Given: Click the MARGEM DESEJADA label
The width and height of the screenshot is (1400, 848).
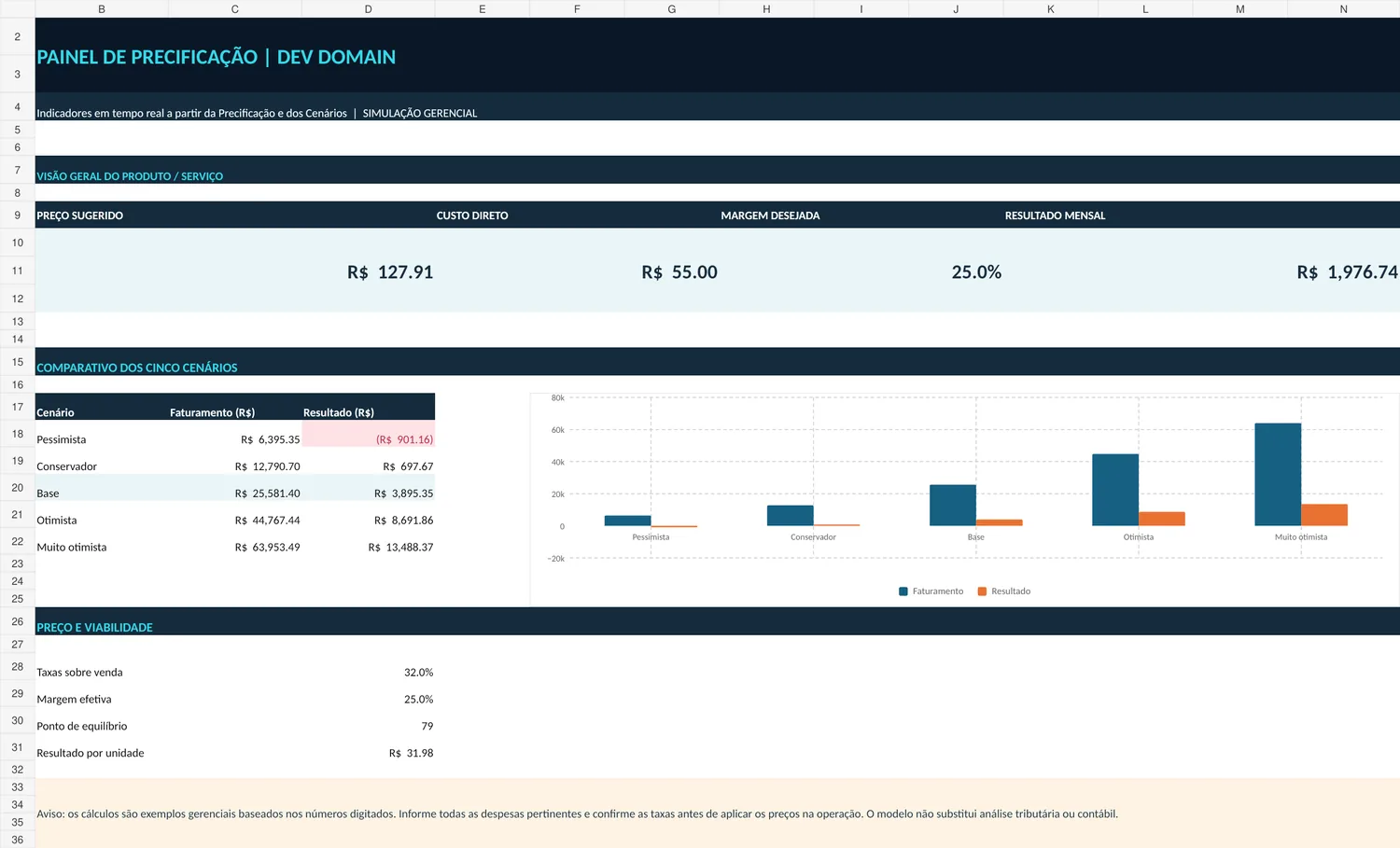Looking at the screenshot, I should (x=770, y=215).
